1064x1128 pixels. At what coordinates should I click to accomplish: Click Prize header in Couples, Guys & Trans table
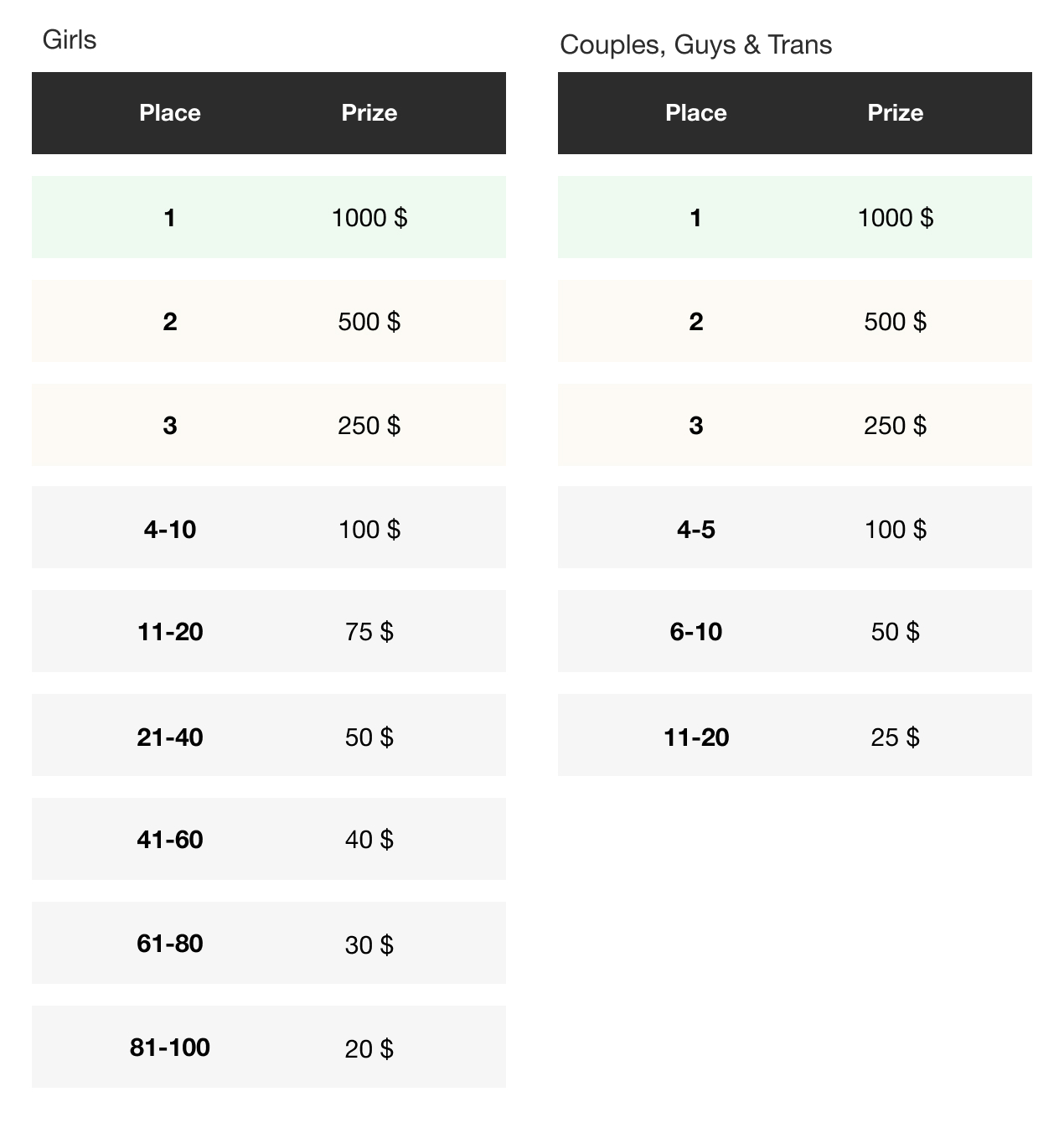point(896,113)
